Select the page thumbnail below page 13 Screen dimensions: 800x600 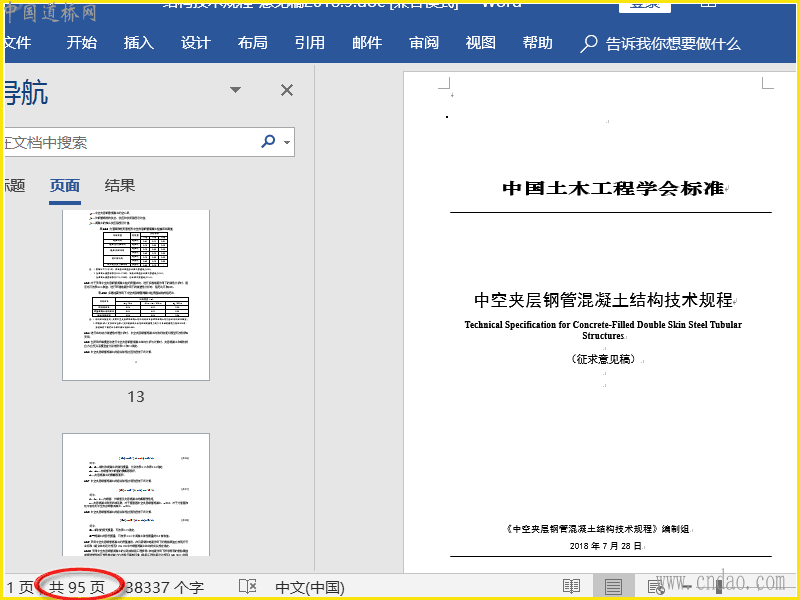136,495
